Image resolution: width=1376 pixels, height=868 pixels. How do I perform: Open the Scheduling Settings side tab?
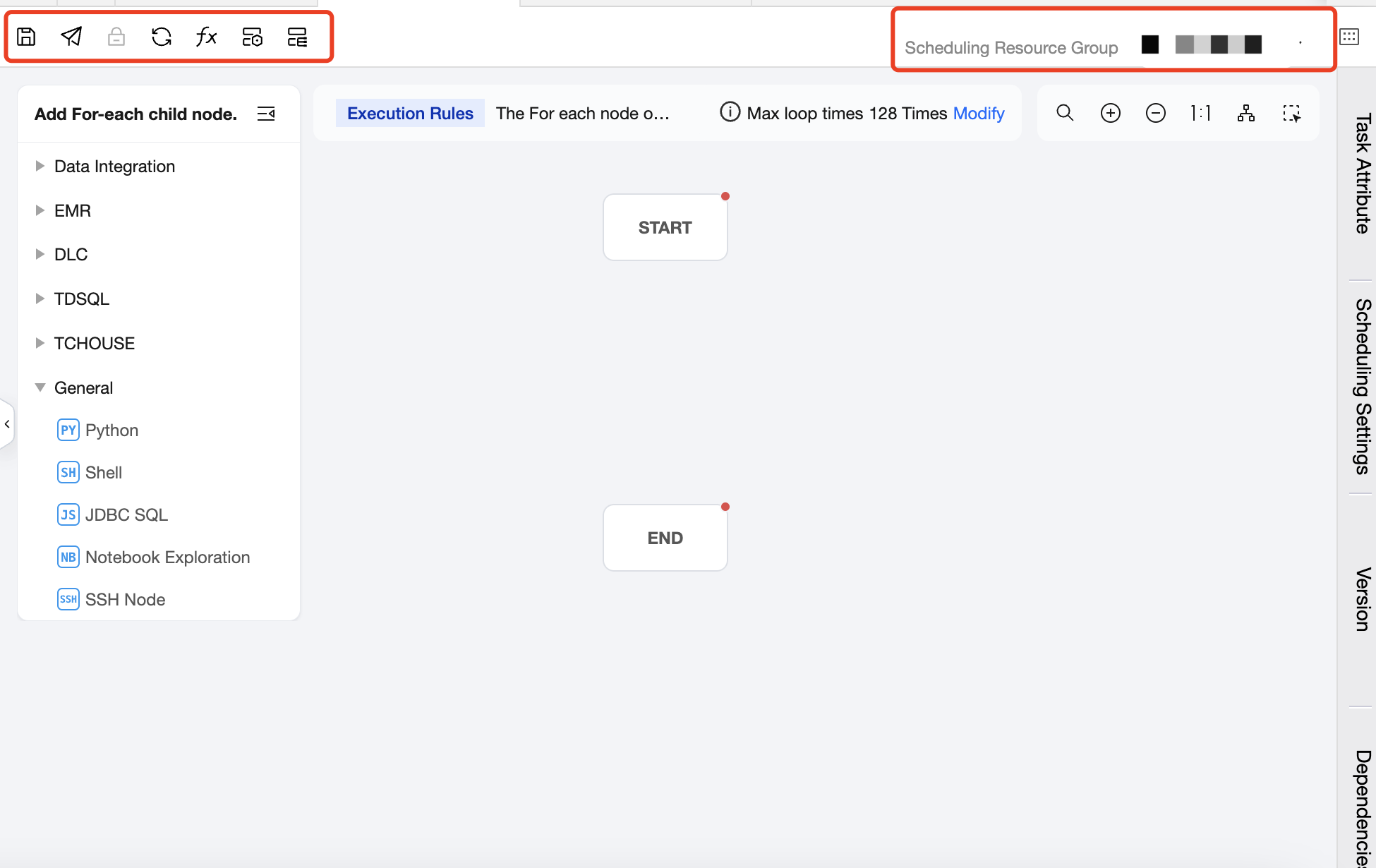tap(1363, 386)
